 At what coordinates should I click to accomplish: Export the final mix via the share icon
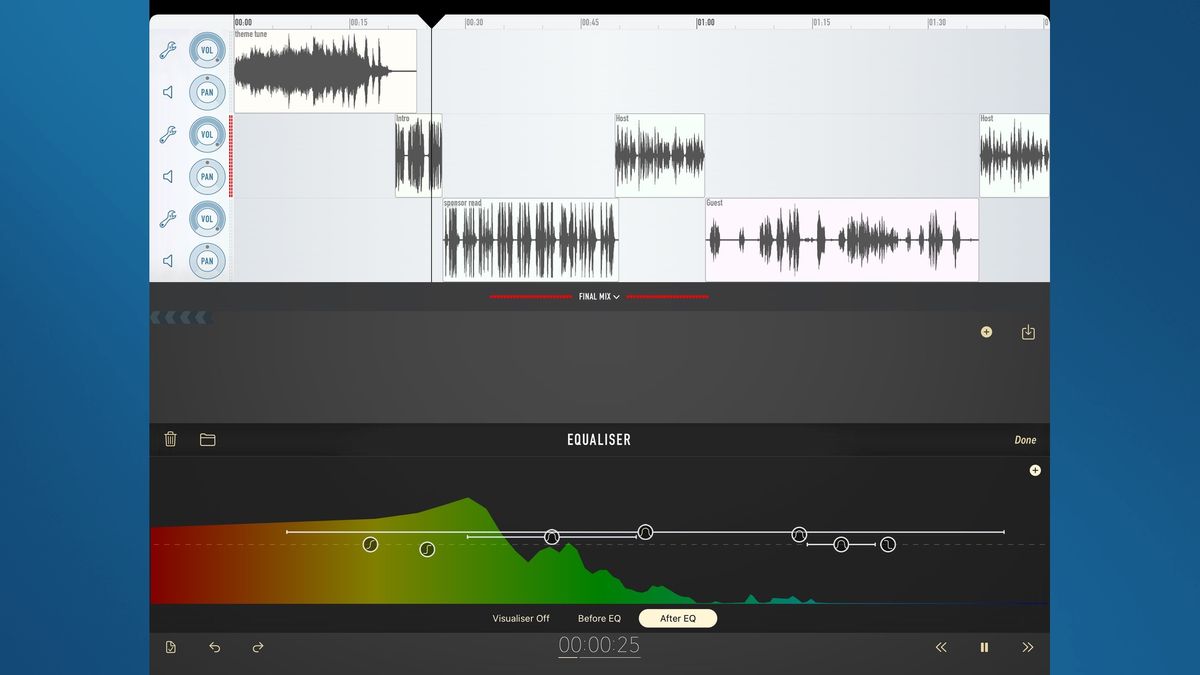click(x=1028, y=331)
